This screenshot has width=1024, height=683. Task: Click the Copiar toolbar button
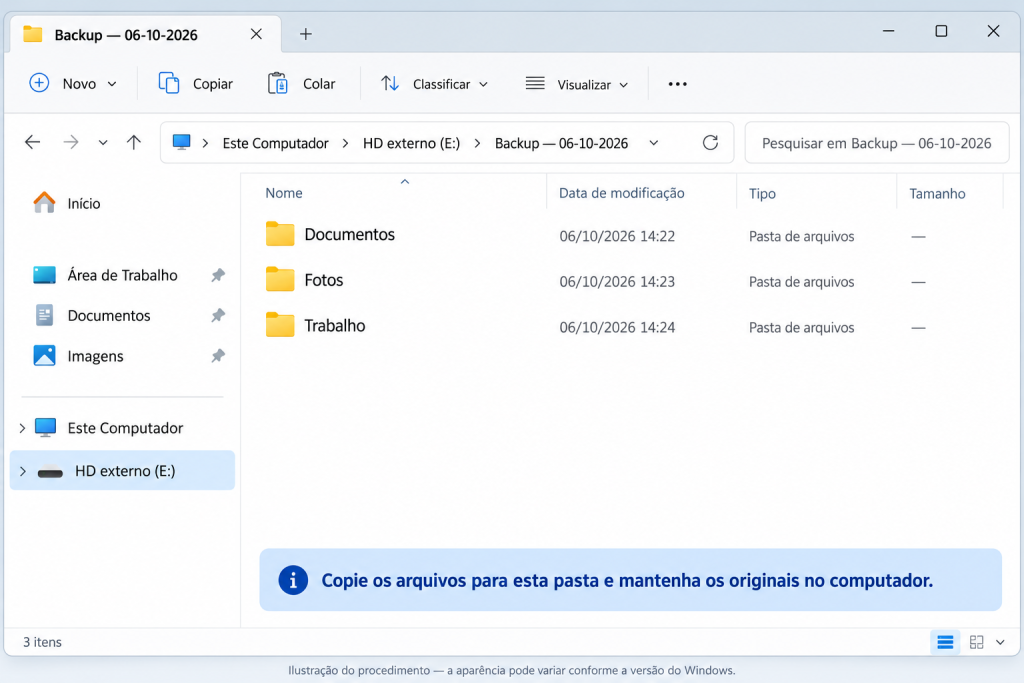click(x=196, y=84)
